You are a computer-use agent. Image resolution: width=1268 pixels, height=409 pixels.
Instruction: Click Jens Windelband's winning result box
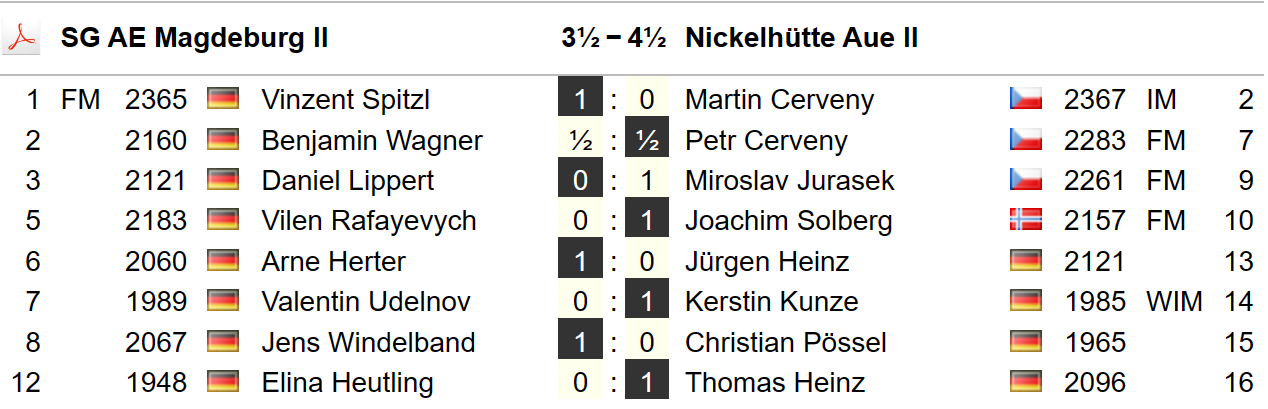[580, 342]
